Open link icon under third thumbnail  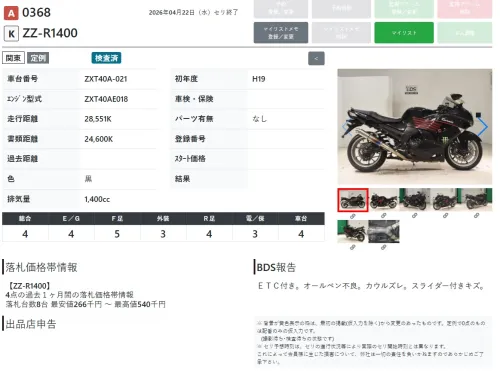(414, 216)
